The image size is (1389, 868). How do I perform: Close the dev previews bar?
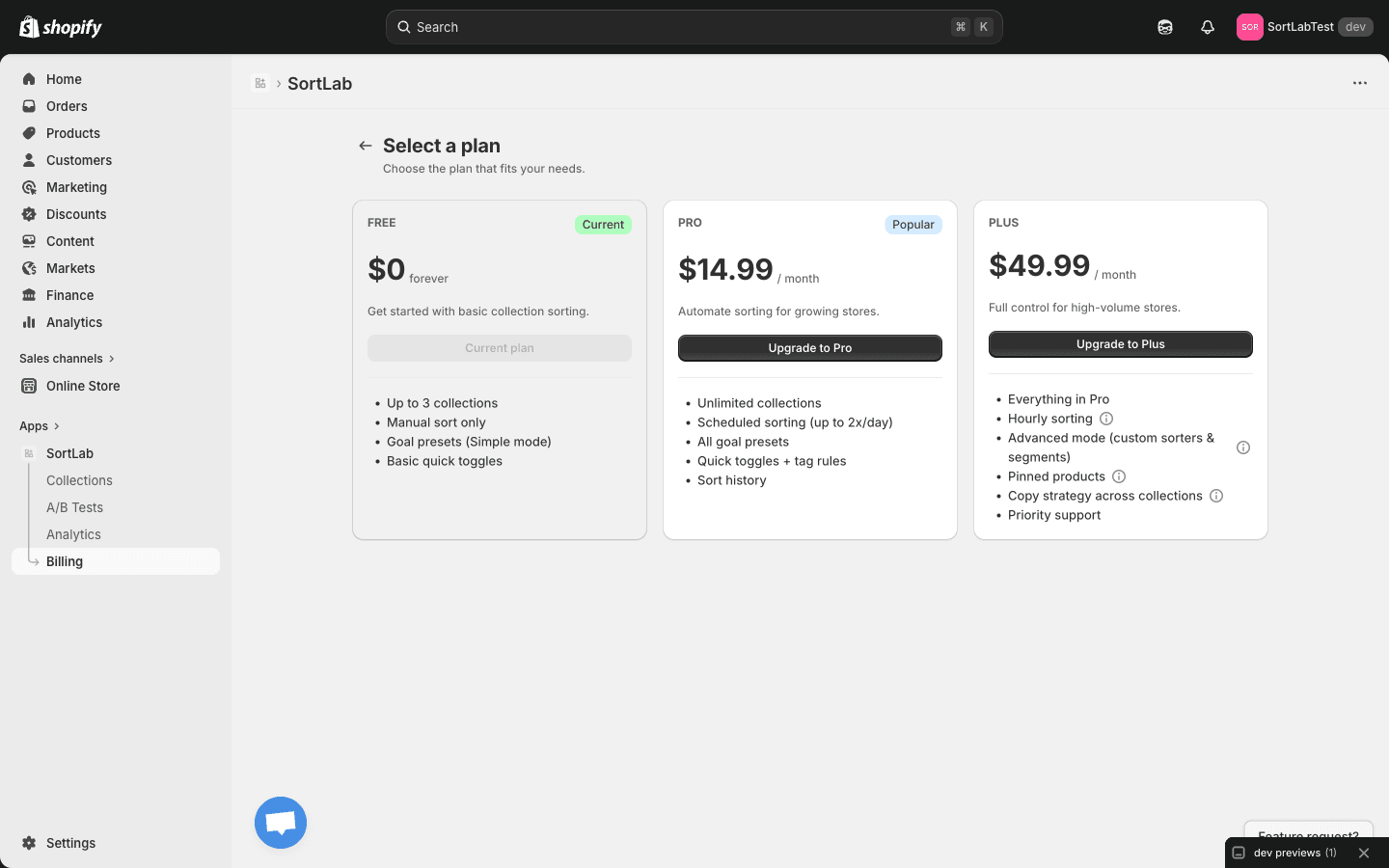coord(1364,853)
